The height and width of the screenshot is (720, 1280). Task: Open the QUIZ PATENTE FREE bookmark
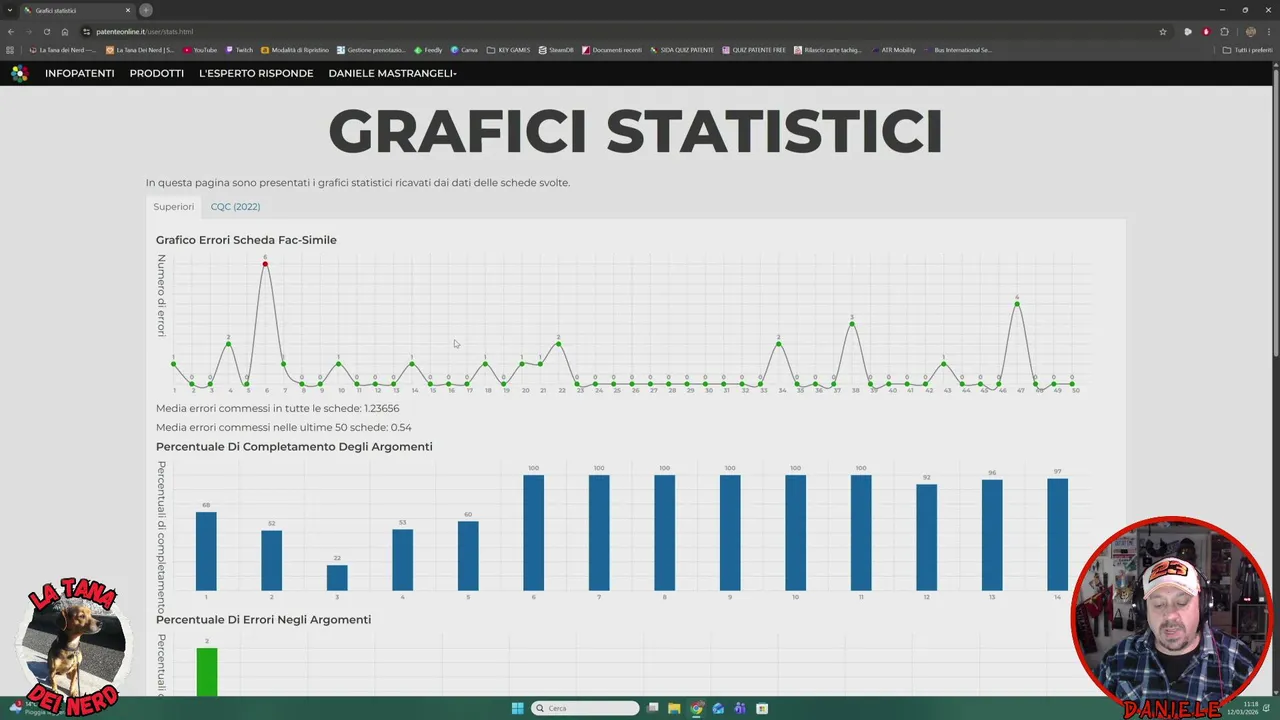pyautogui.click(x=754, y=50)
